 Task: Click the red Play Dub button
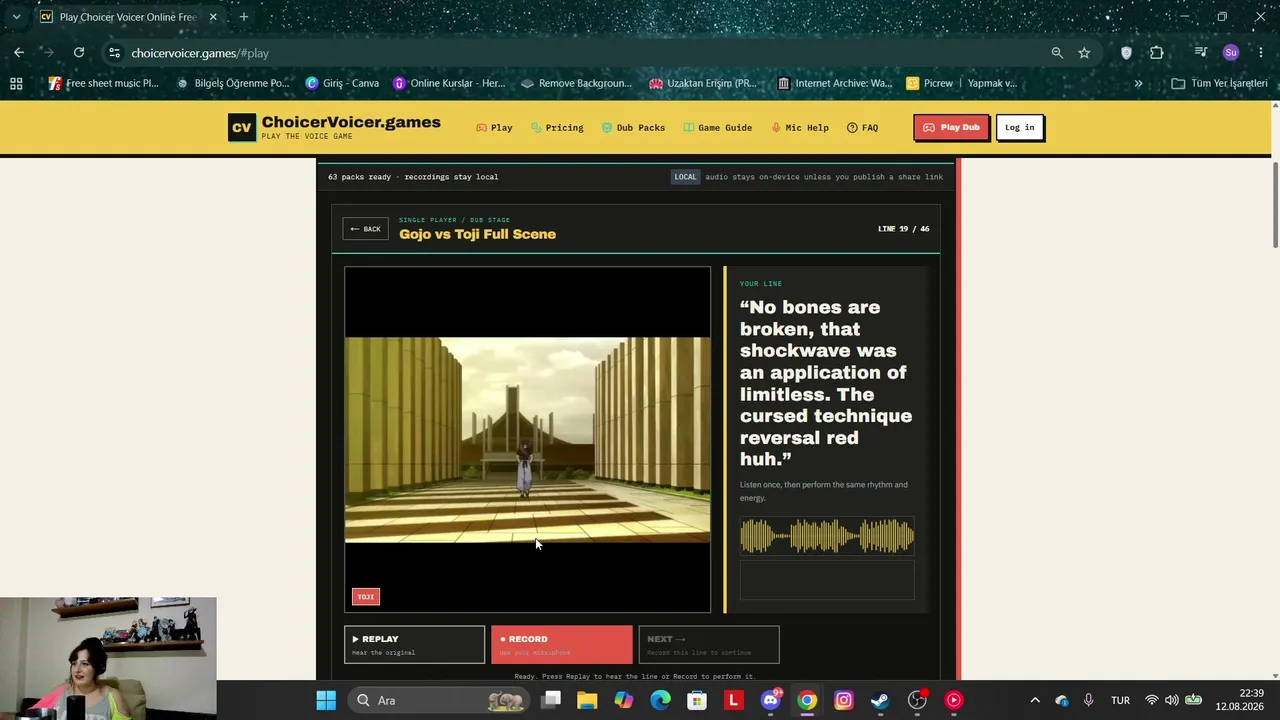(951, 127)
